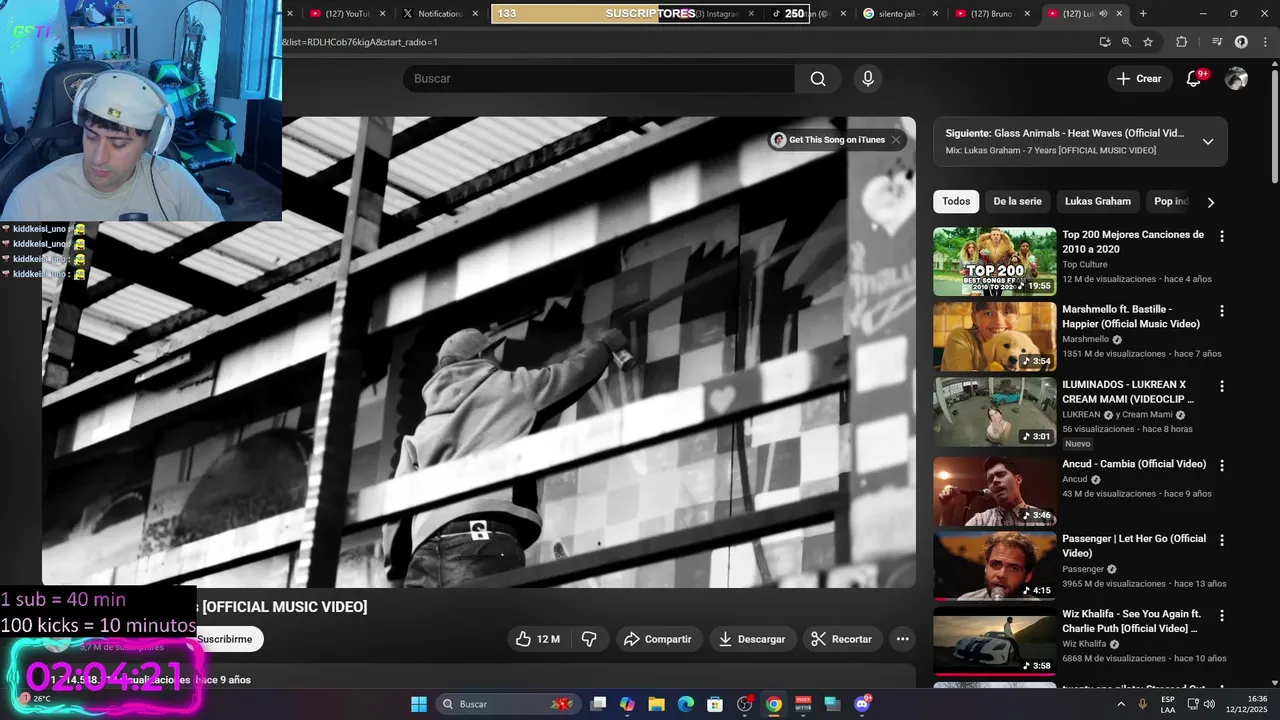This screenshot has width=1280, height=720.
Task: Open options for ILUMINADOS LUKREAN video
Action: pyautogui.click(x=1221, y=386)
